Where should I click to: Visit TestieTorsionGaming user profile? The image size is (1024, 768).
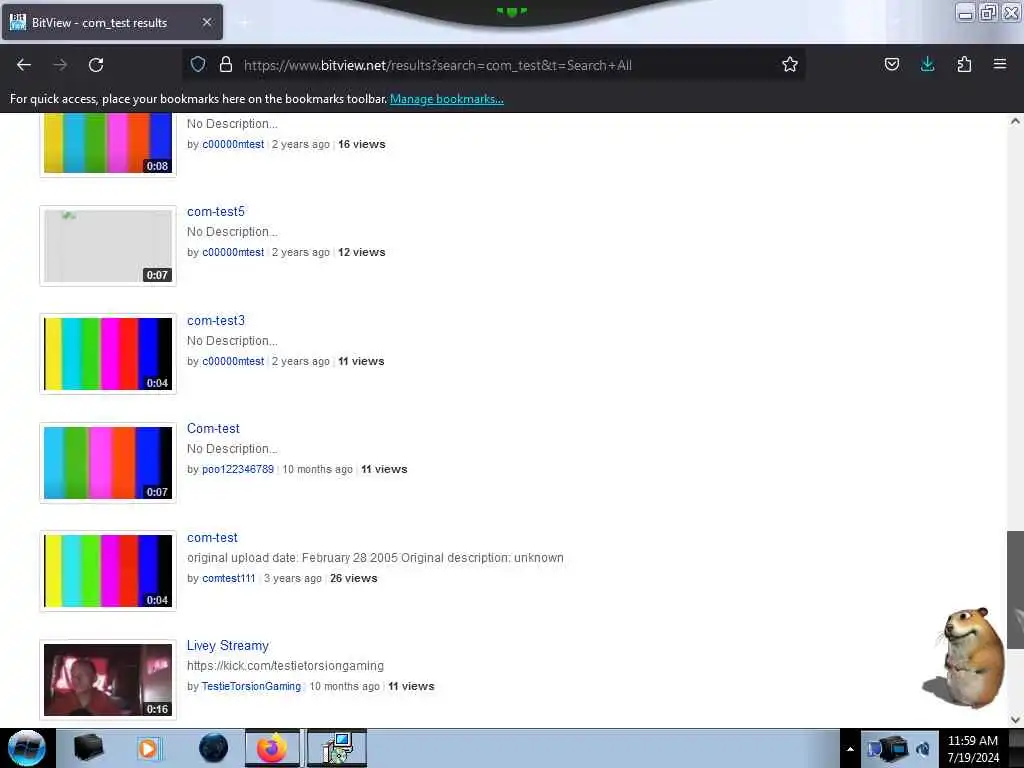coord(251,686)
